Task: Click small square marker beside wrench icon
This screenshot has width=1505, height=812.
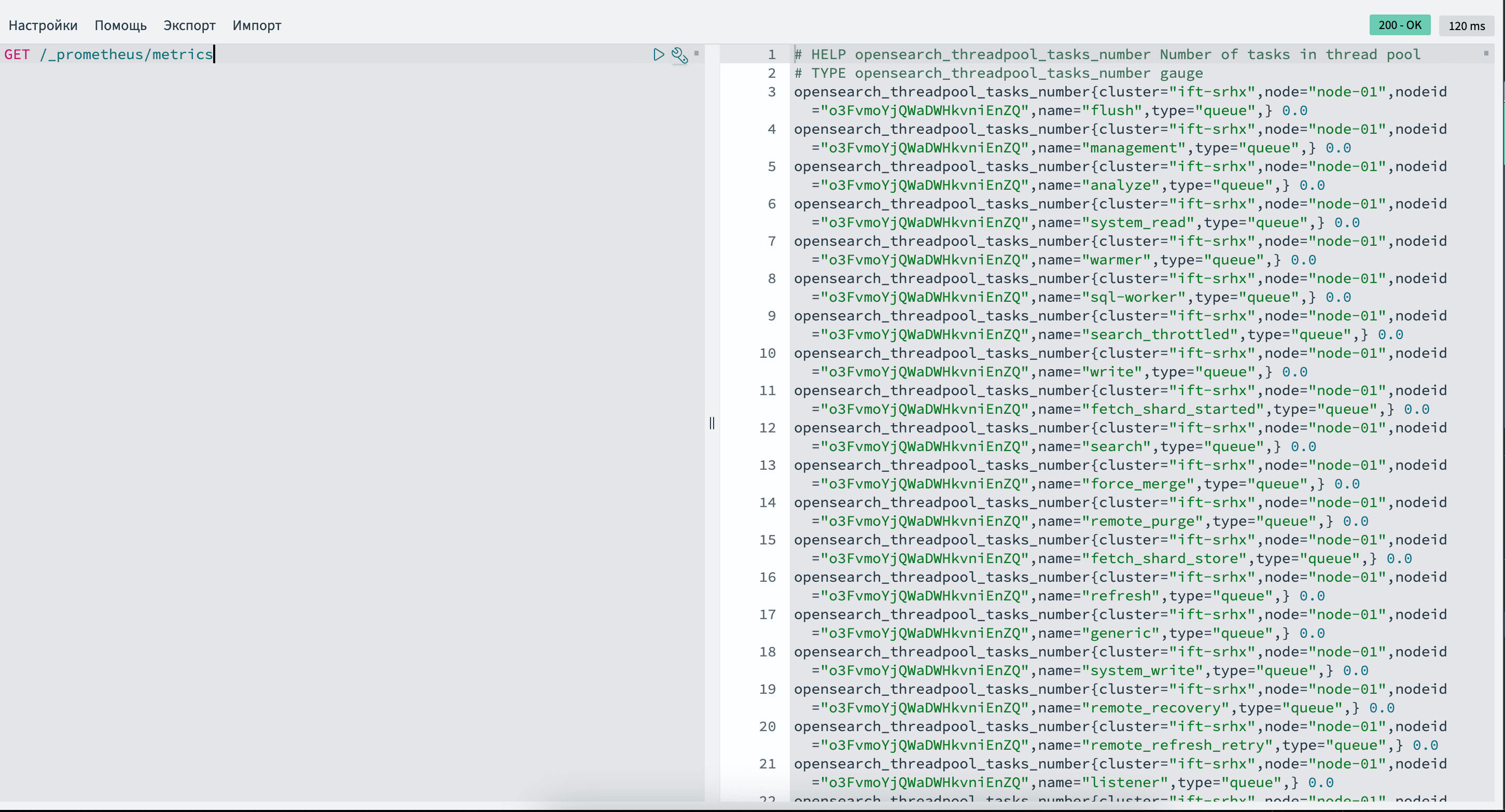Action: [x=696, y=53]
